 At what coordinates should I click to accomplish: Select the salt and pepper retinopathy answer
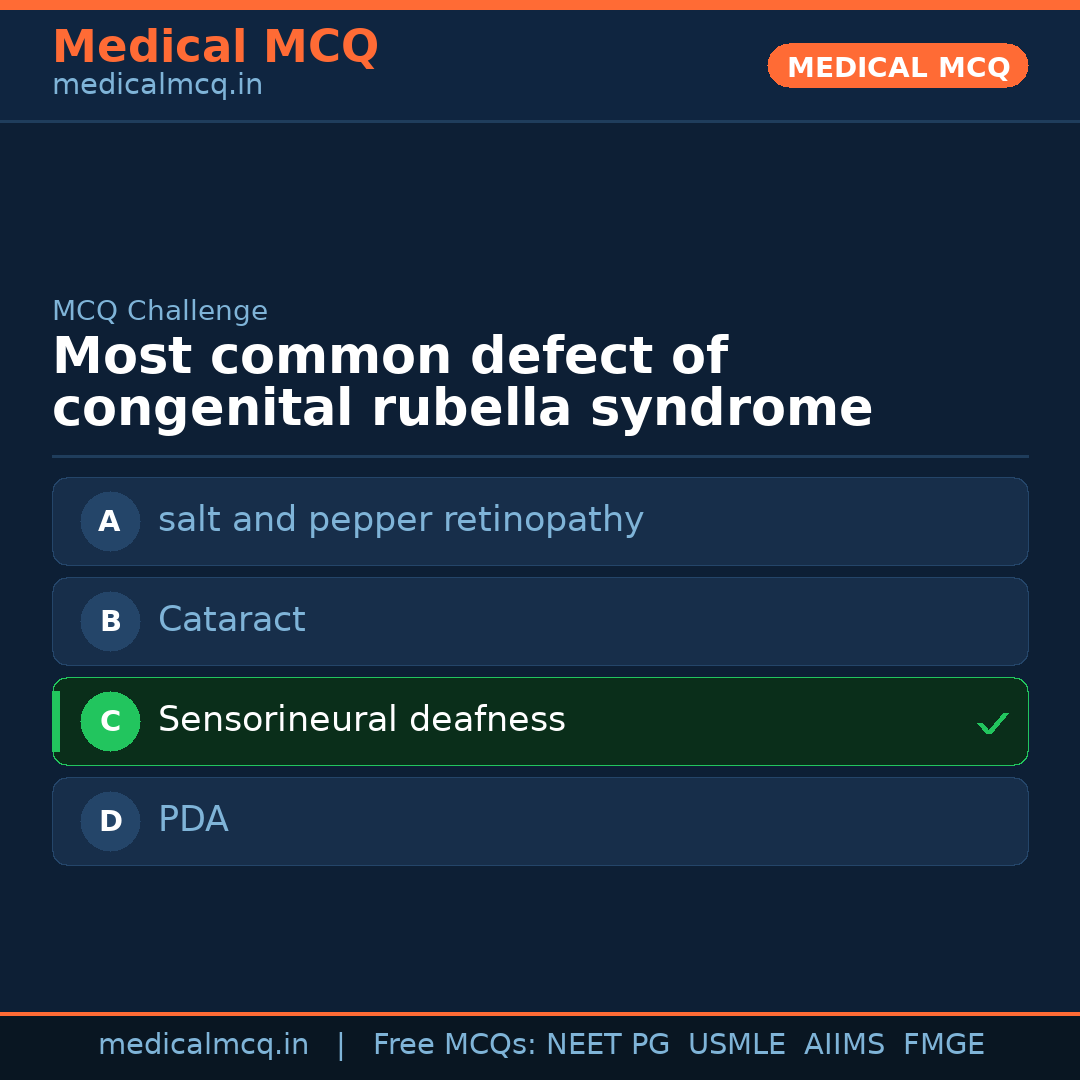[400, 520]
